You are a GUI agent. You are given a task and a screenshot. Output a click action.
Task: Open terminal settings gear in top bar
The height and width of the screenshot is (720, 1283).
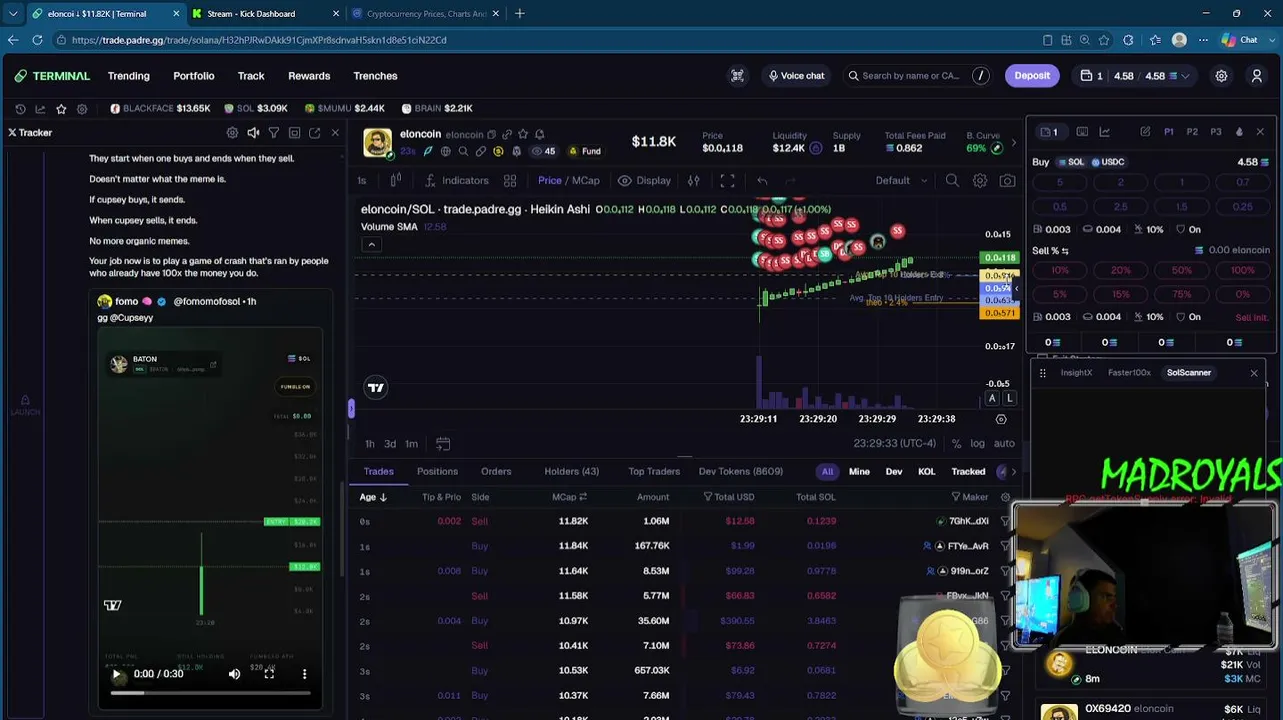click(x=1221, y=76)
